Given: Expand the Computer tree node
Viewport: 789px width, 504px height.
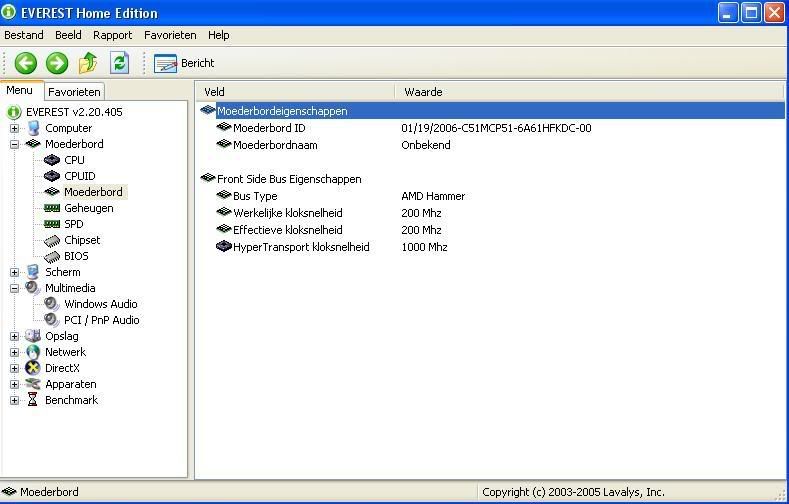Looking at the screenshot, I should pos(15,128).
